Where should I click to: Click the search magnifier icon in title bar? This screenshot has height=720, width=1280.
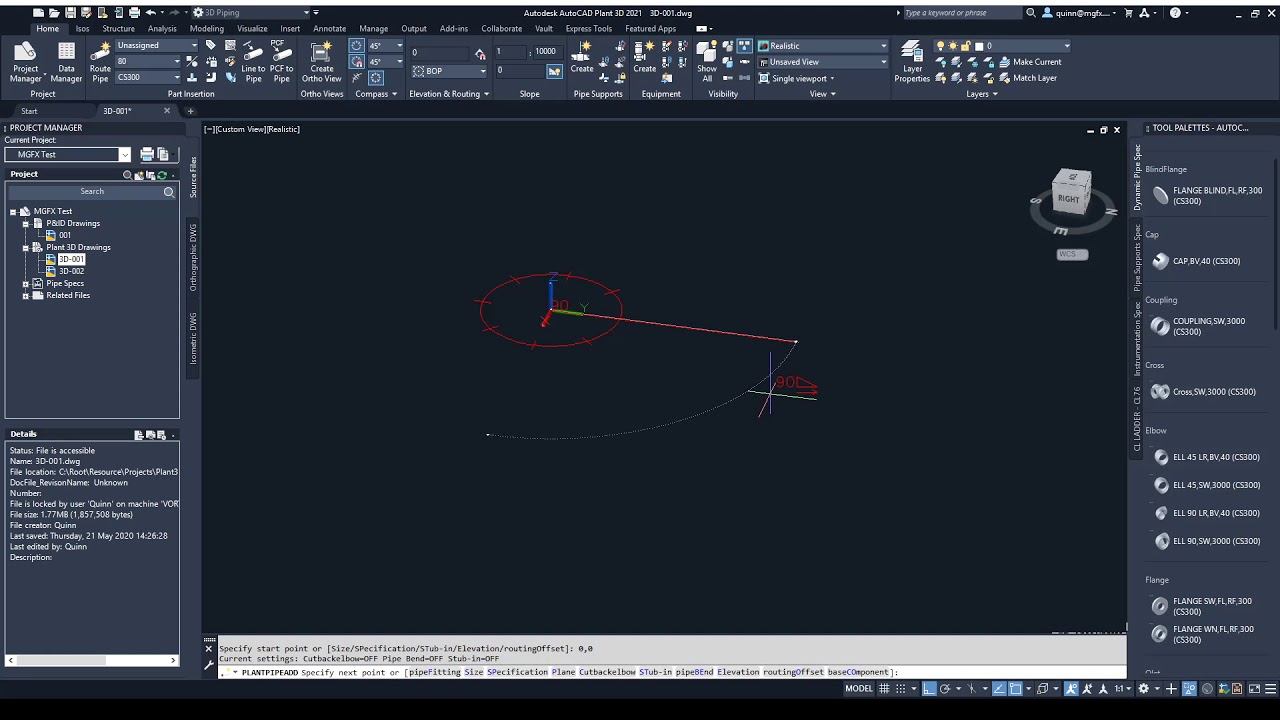(1031, 13)
